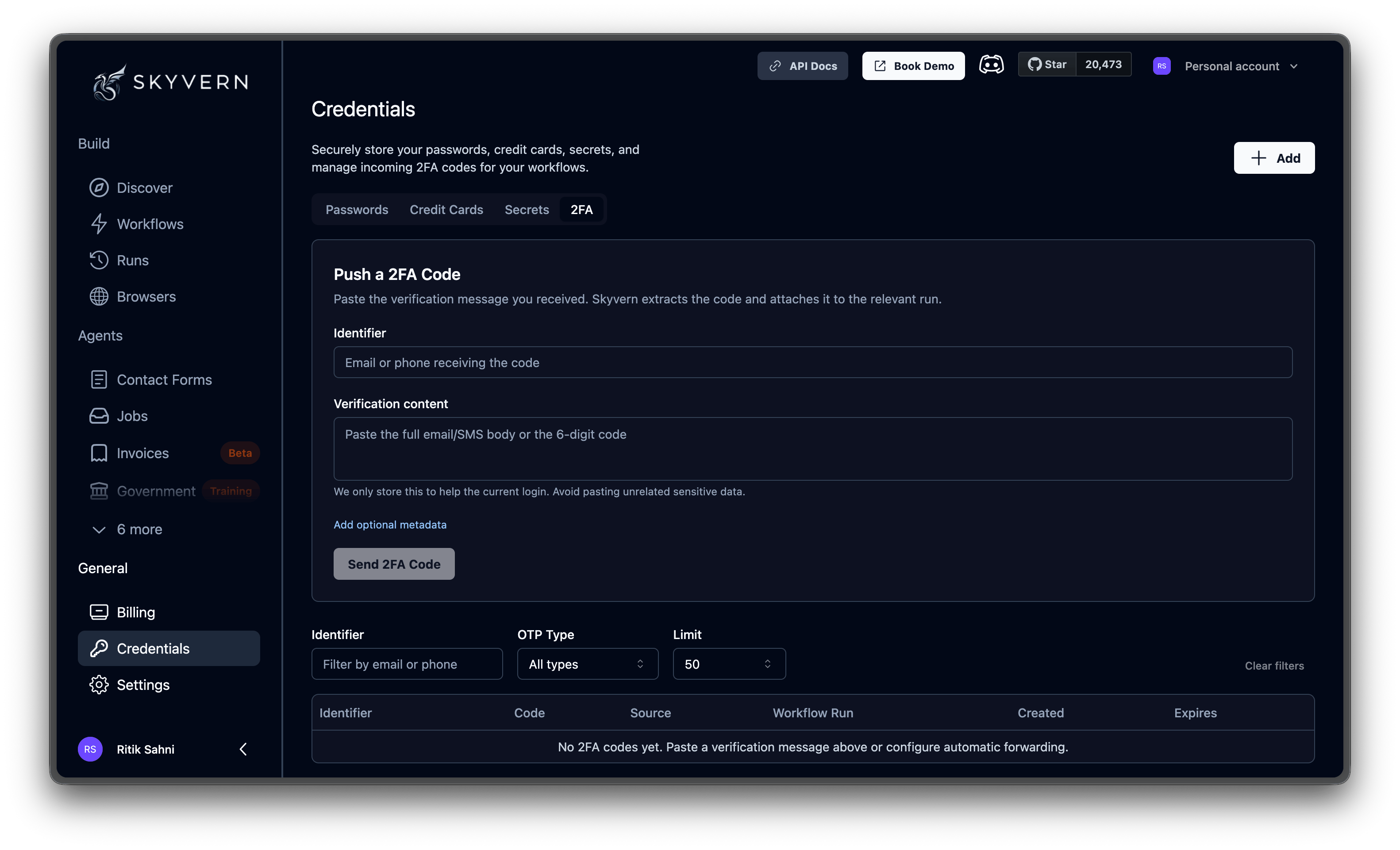The image size is (1400, 850).
Task: Click the Ritik Sahni user name
Action: [x=146, y=749]
